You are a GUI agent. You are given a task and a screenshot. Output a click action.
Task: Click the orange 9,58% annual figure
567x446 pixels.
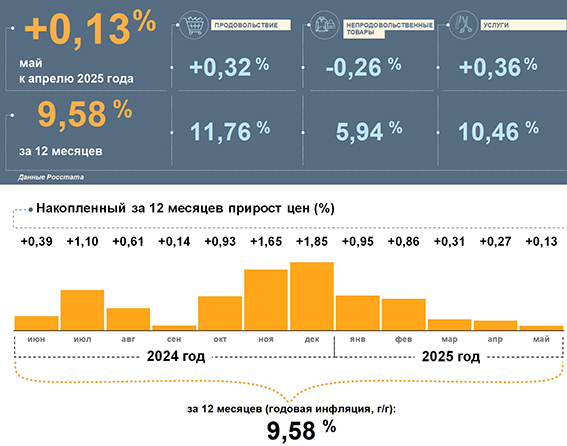tap(85, 114)
